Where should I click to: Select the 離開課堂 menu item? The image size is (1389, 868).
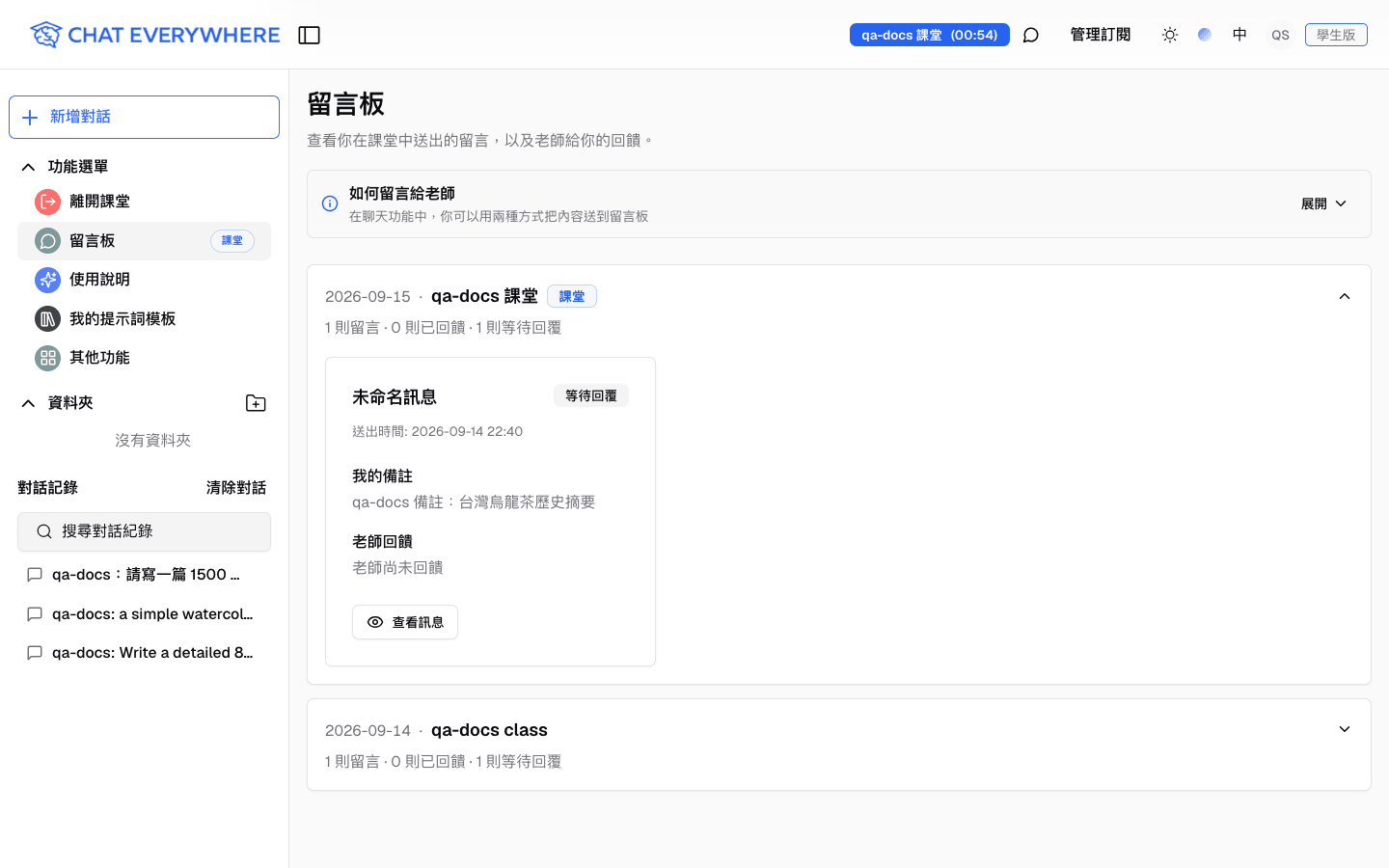click(144, 202)
